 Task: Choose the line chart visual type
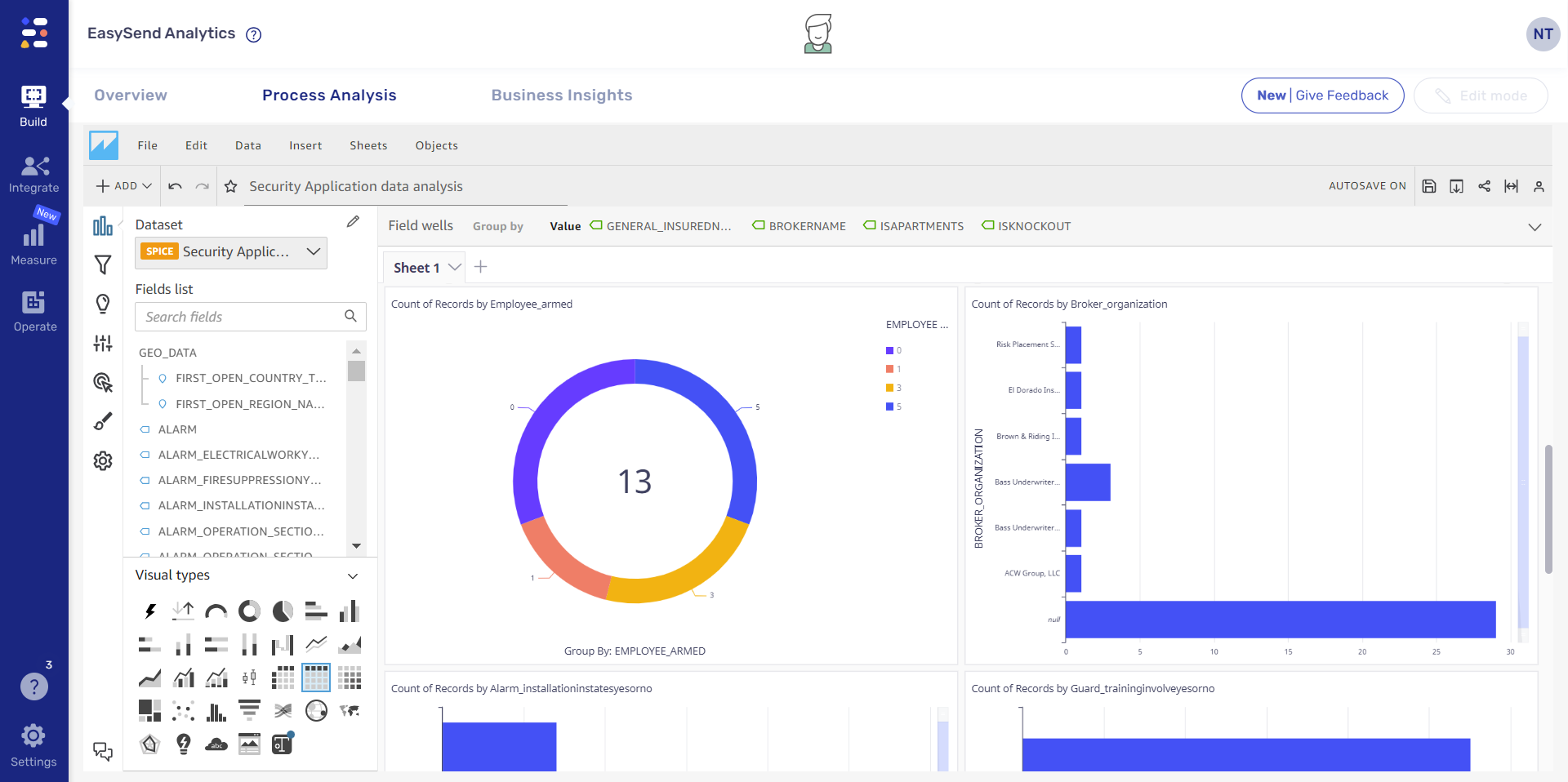(x=315, y=644)
